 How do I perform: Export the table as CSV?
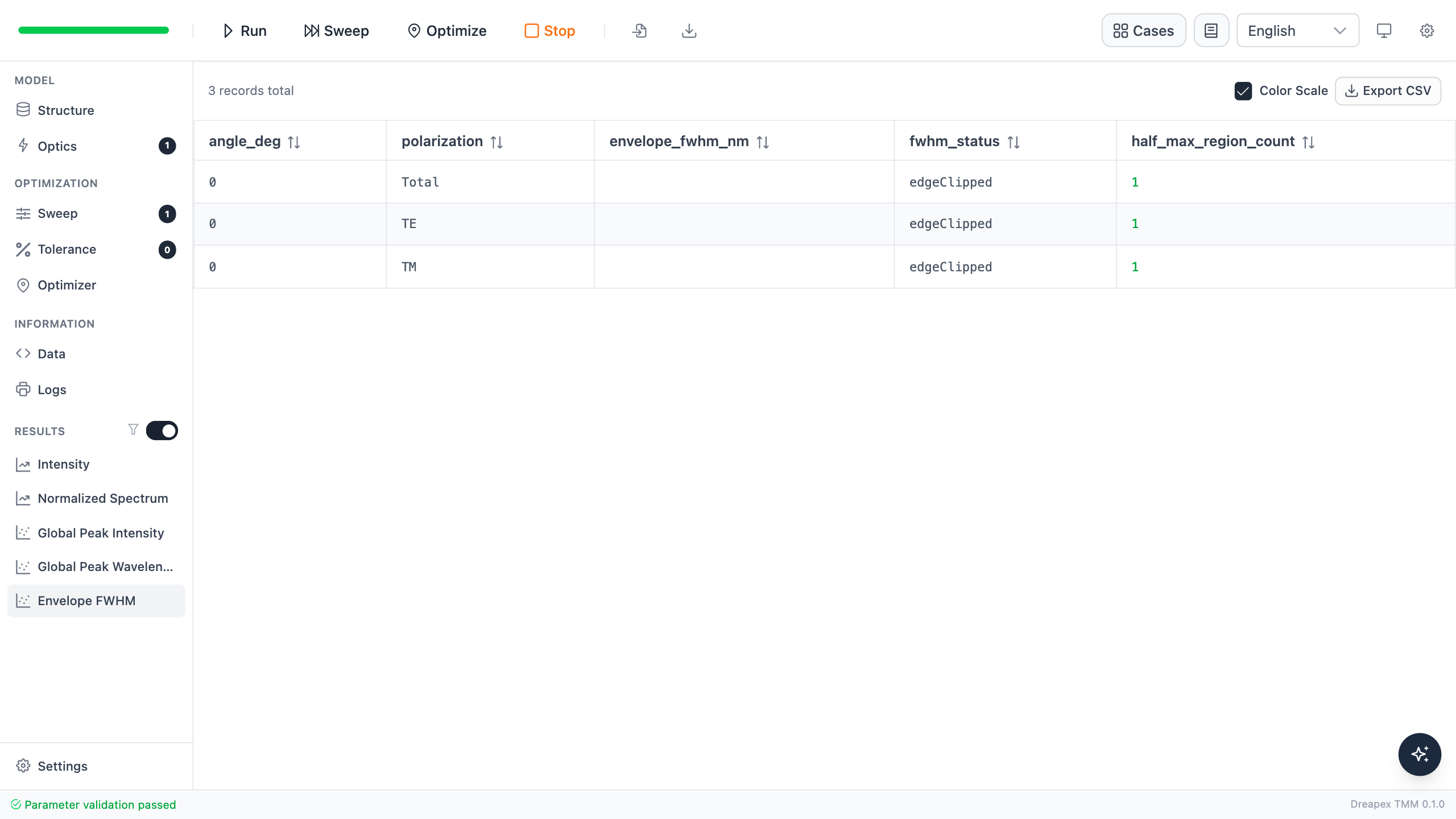pyautogui.click(x=1388, y=91)
